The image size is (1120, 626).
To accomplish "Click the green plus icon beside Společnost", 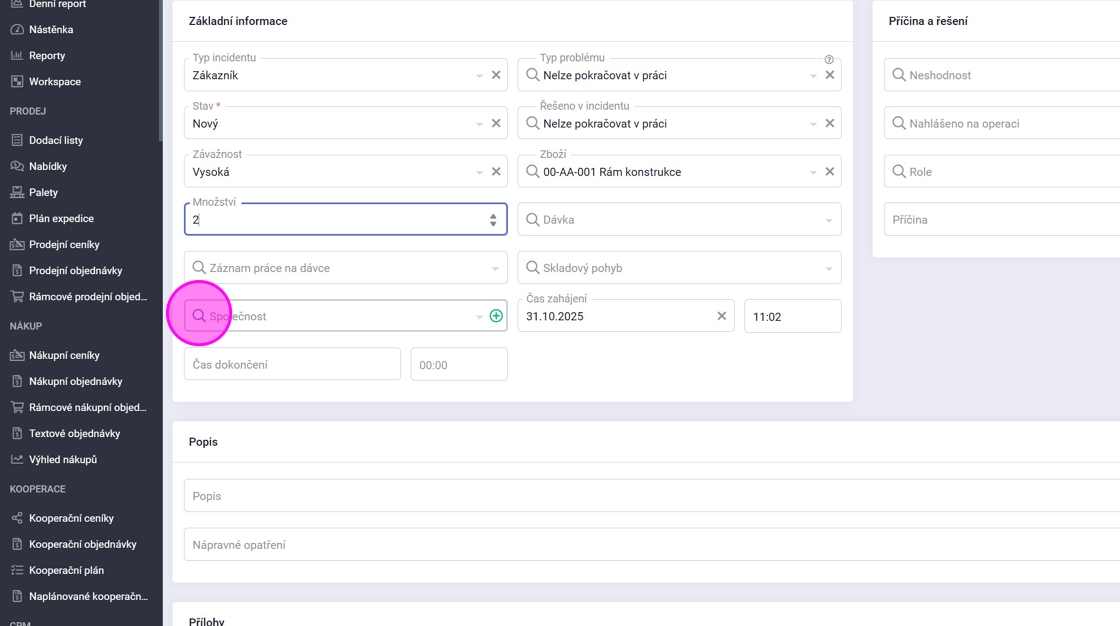I will (x=496, y=316).
